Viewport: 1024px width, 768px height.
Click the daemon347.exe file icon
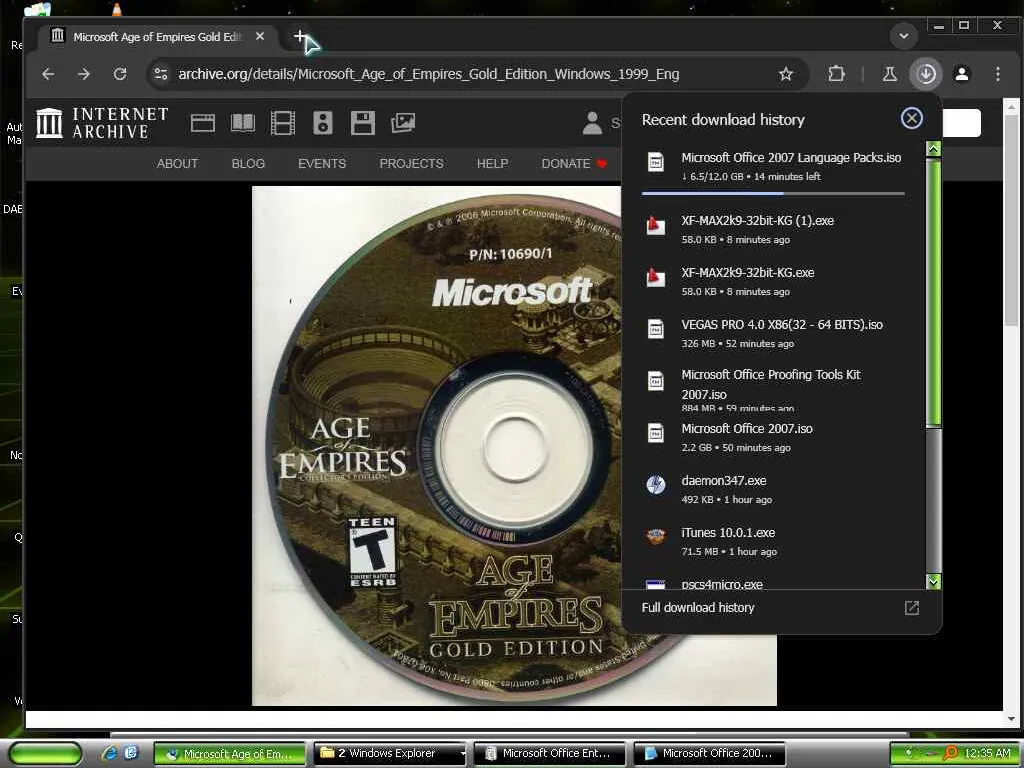[656, 485]
